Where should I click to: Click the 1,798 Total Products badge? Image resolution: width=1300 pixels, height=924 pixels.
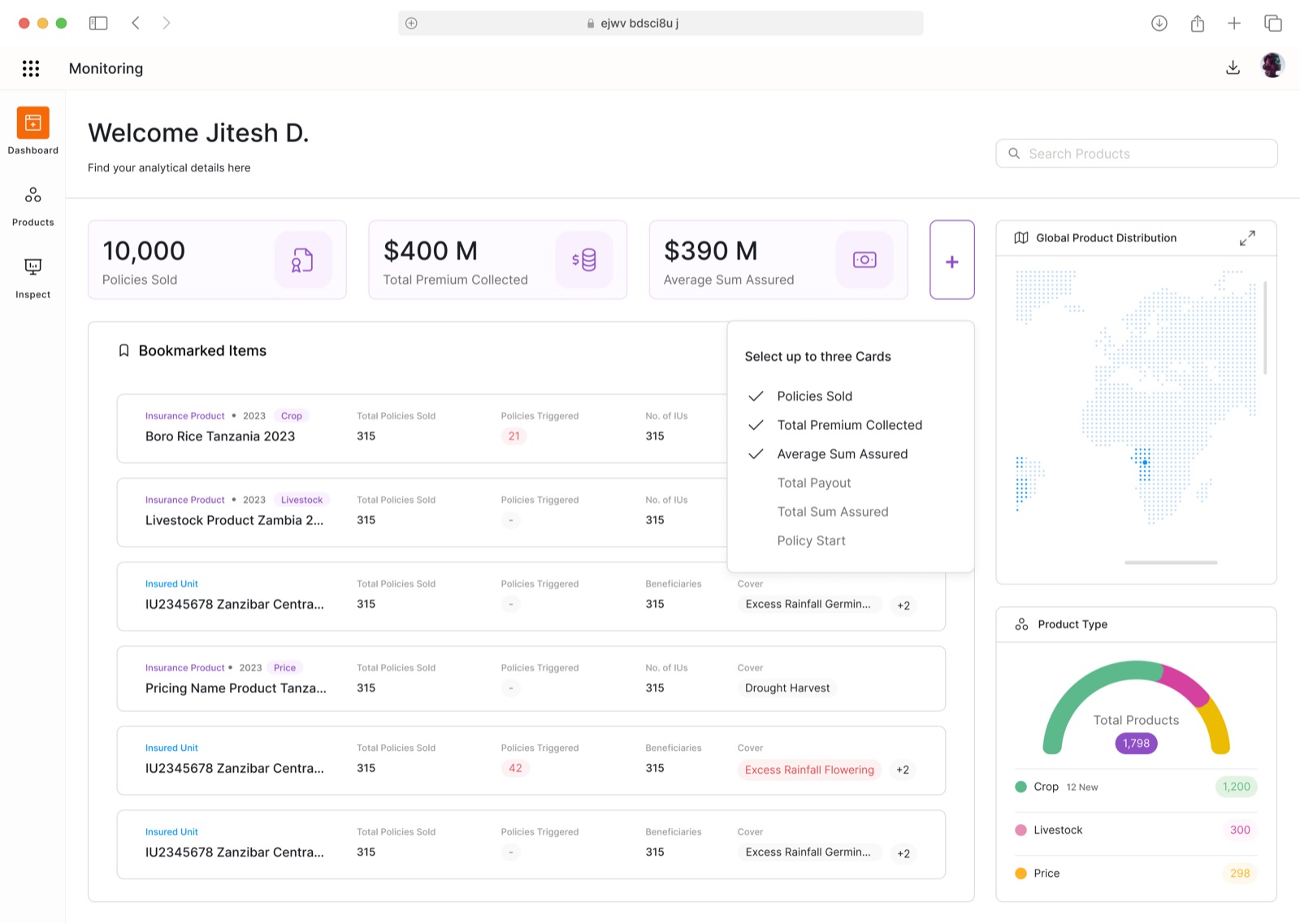pos(1136,743)
